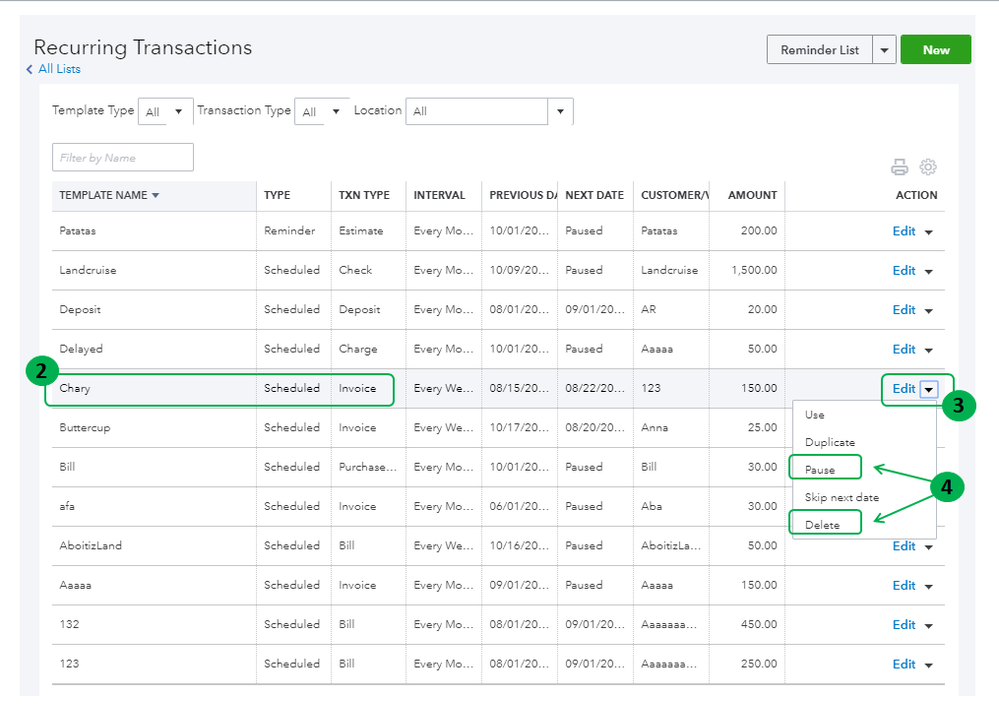Choose Delete in the action menu

pos(822,525)
